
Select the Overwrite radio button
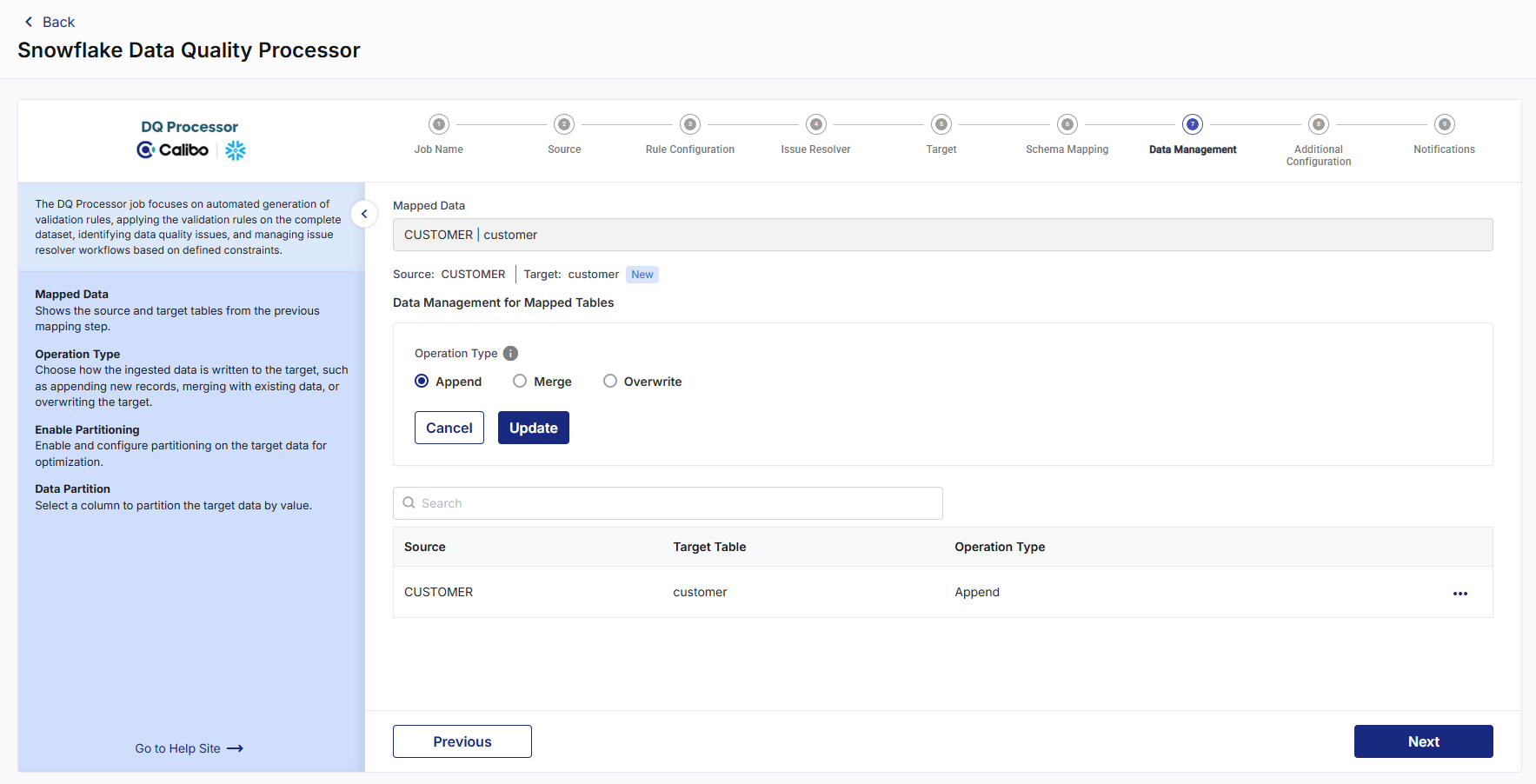610,381
